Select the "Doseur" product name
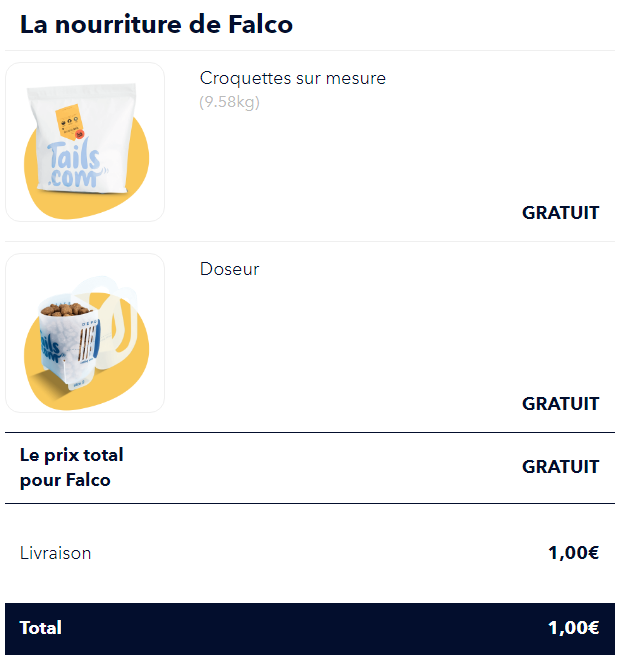Viewport: 622px width, 659px height. (229, 269)
